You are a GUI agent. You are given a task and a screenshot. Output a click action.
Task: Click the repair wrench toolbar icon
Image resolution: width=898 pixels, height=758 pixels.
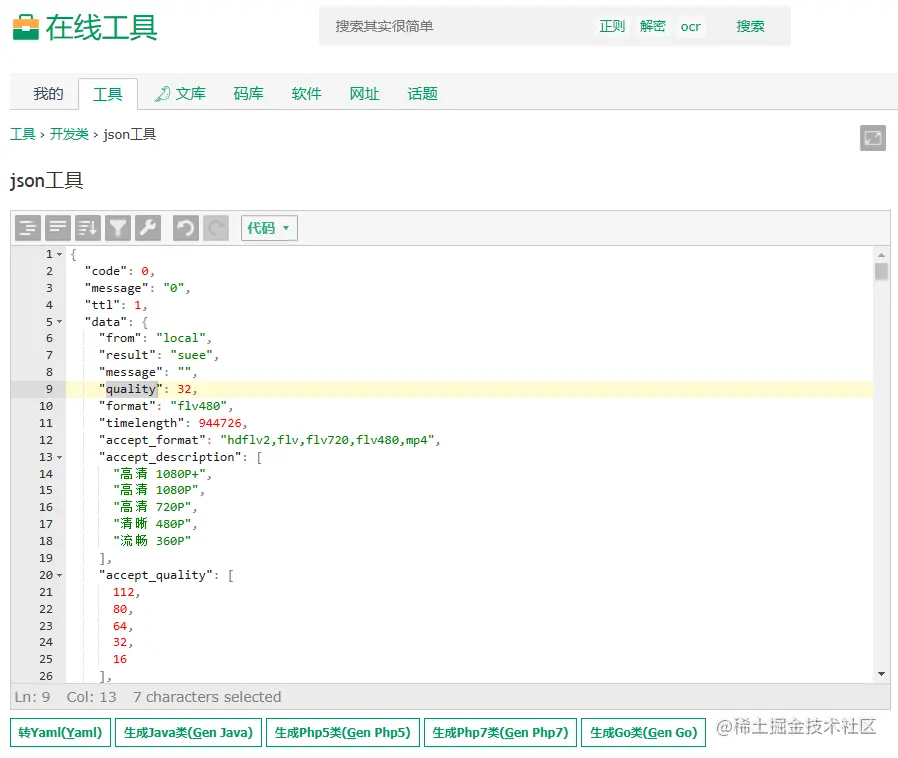148,228
